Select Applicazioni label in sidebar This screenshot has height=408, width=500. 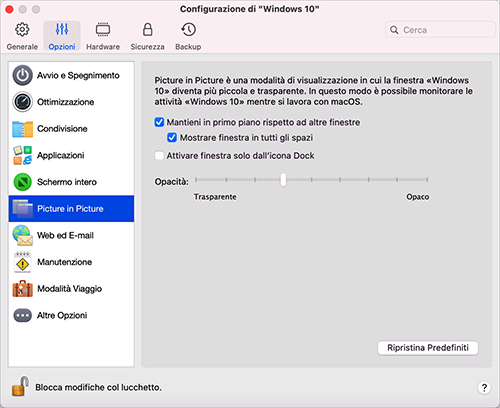tap(60, 155)
